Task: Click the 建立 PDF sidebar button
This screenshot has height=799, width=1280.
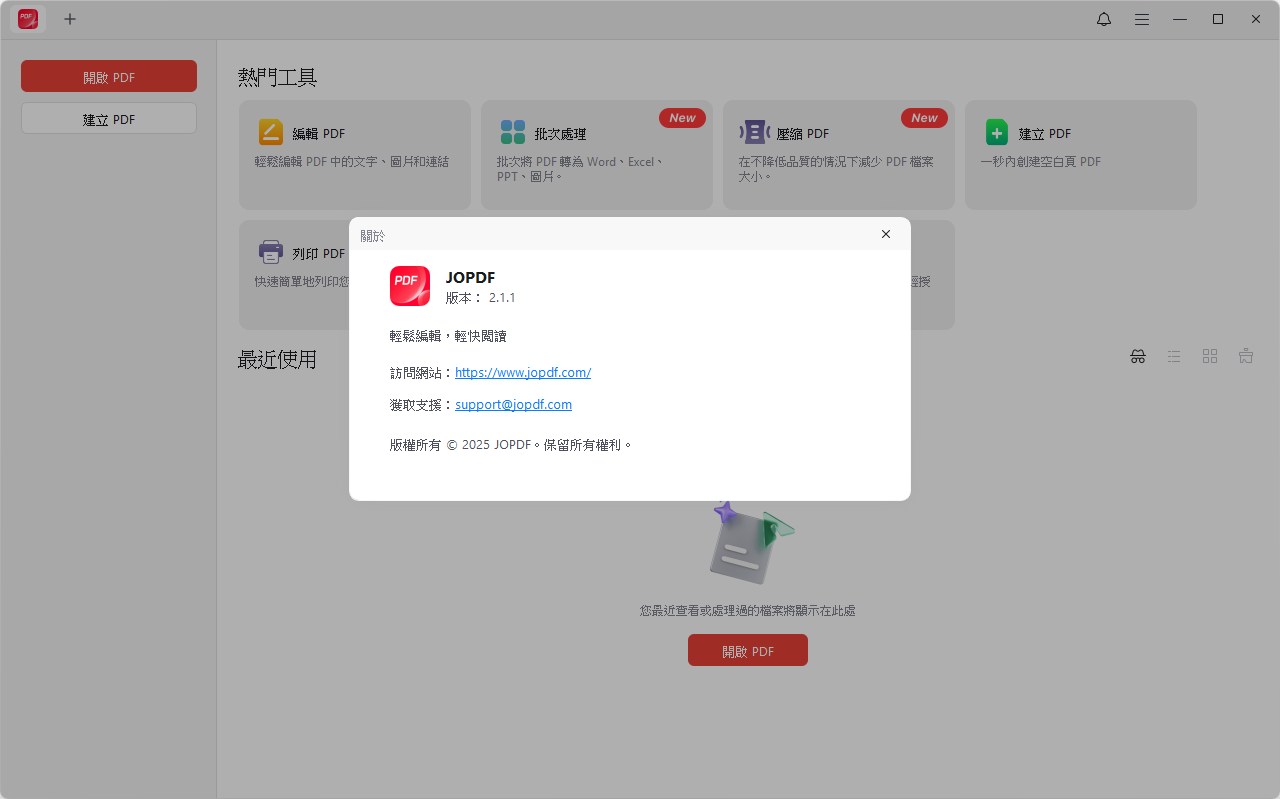Action: coord(109,118)
